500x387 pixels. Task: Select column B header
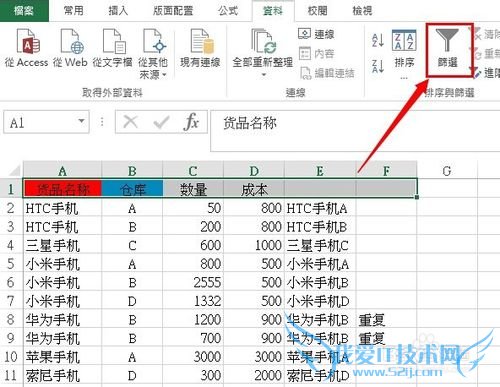coord(132,171)
